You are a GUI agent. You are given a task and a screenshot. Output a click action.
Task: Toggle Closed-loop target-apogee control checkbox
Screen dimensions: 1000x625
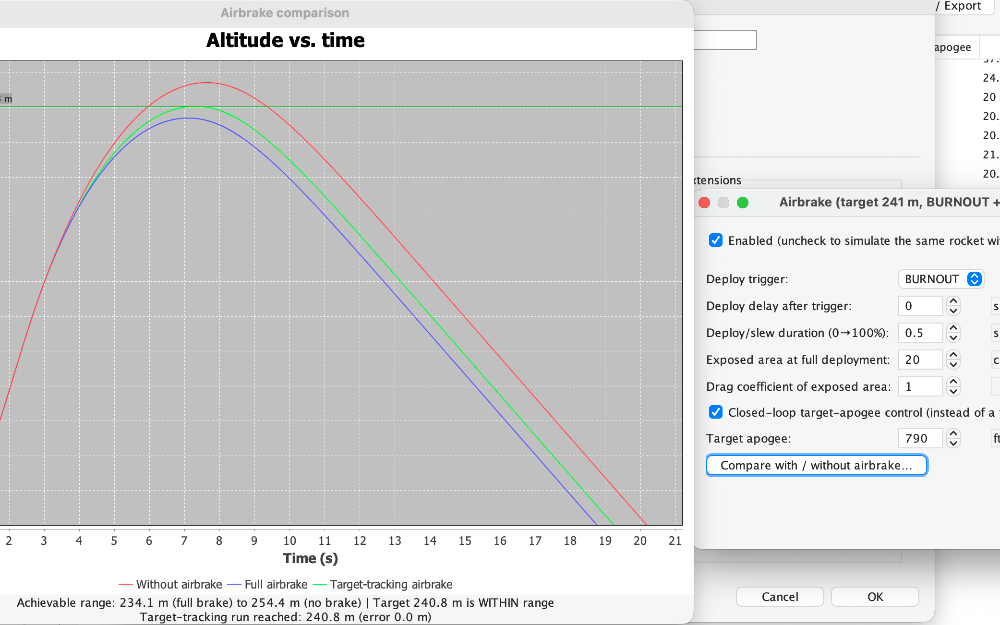pyautogui.click(x=716, y=412)
